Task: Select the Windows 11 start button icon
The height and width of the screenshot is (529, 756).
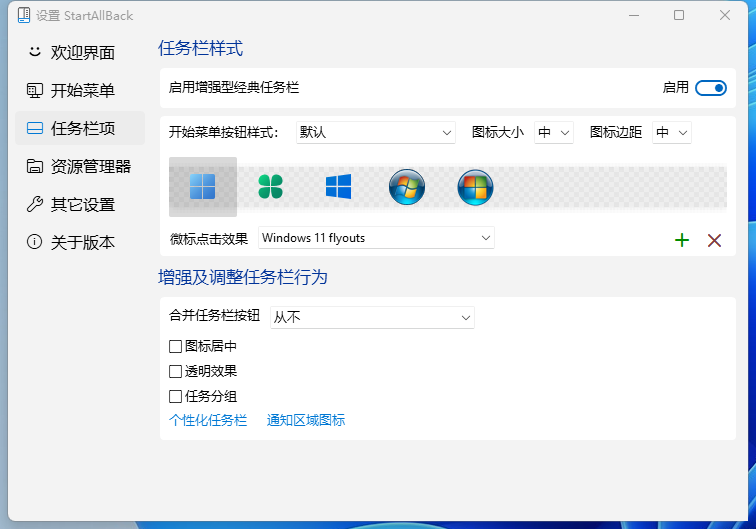Action: pyautogui.click(x=203, y=186)
